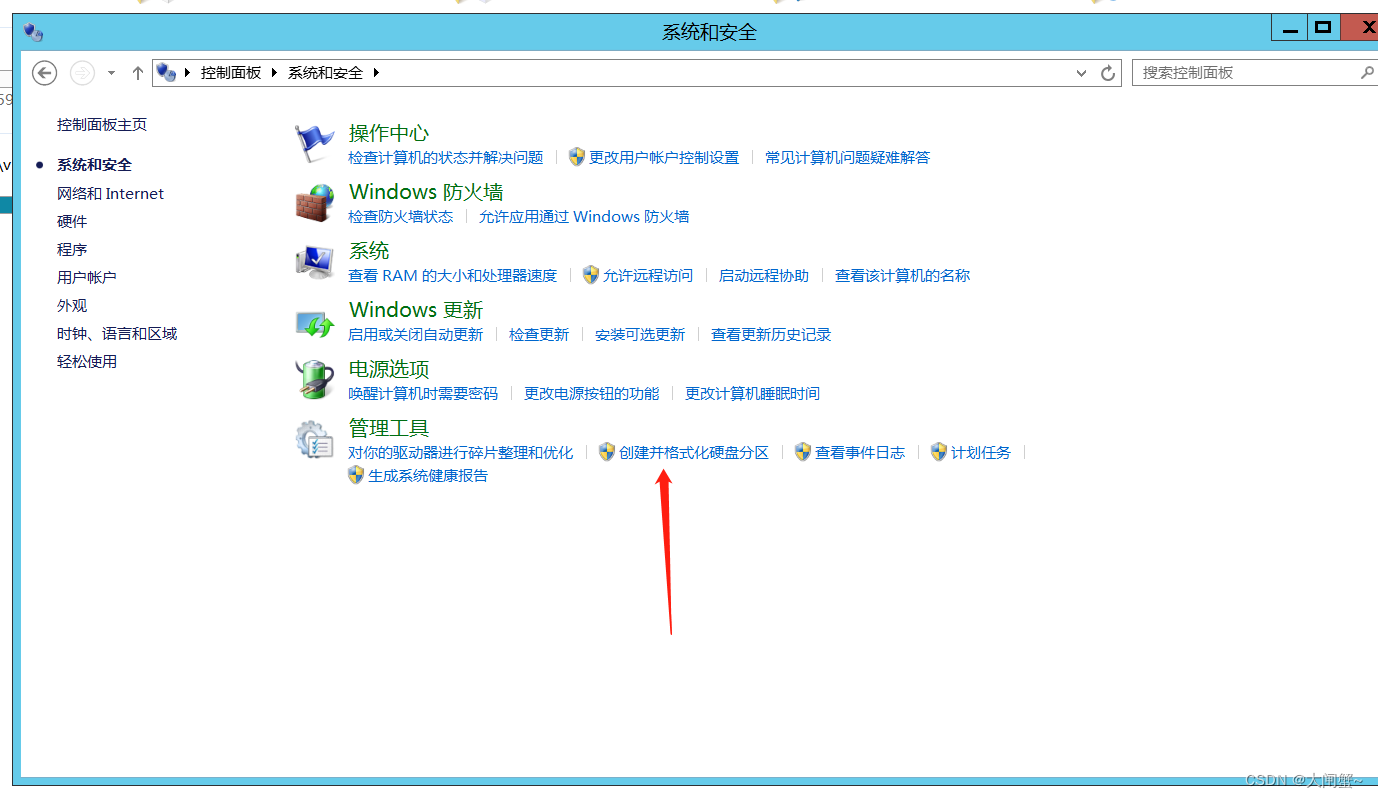Open 计划任务 link
This screenshot has width=1378, height=798.
(981, 453)
